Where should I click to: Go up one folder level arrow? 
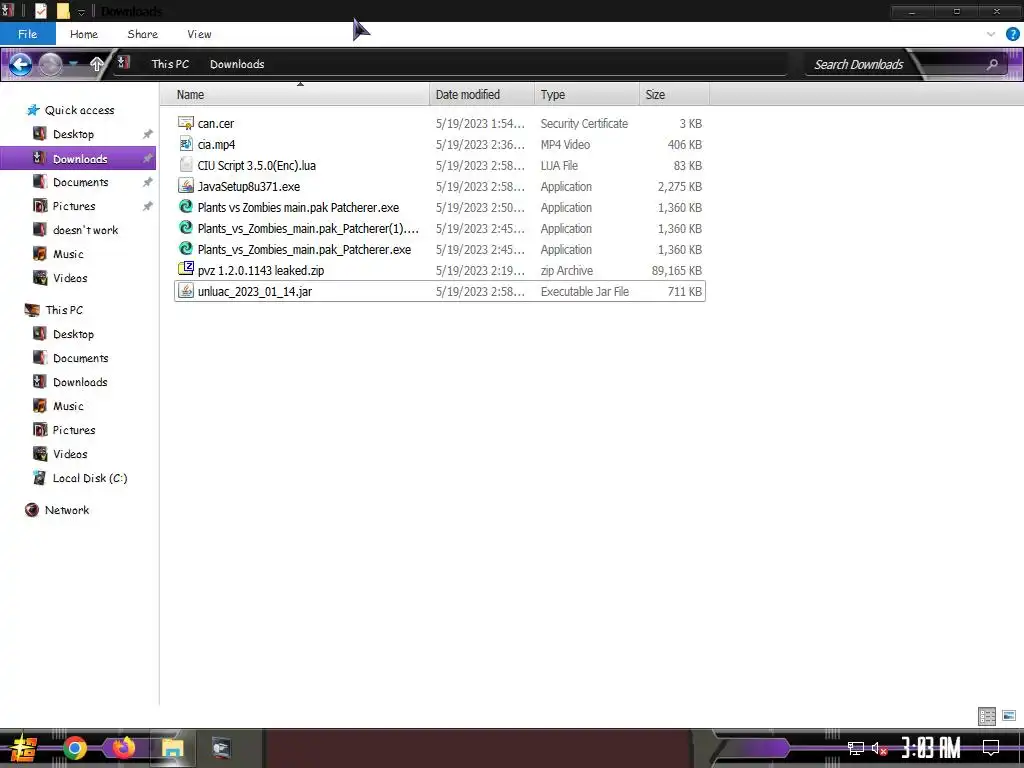97,64
